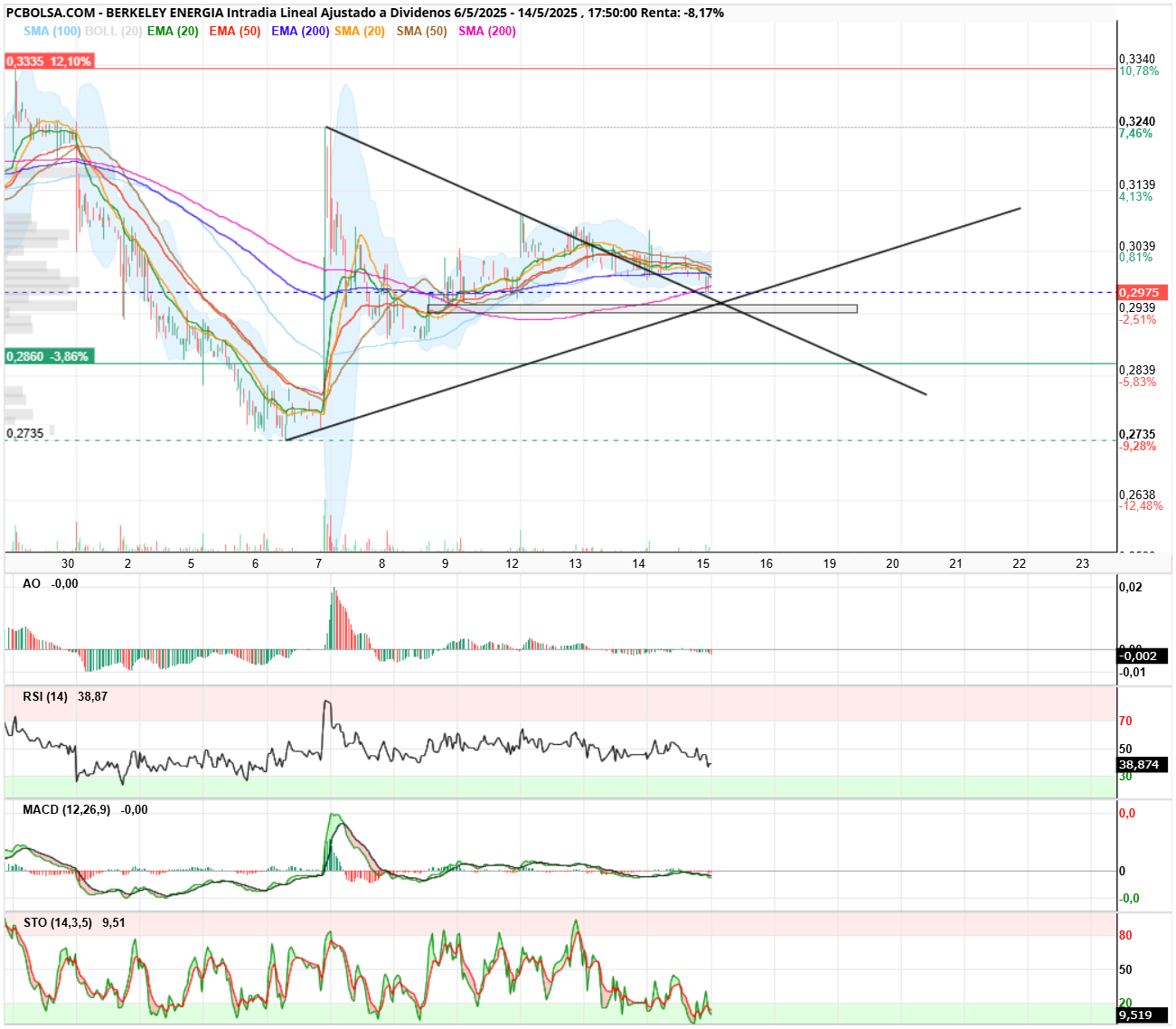The width and height of the screenshot is (1176, 1029).
Task: Click the 0,2839 price axis value
Action: [x=1137, y=370]
